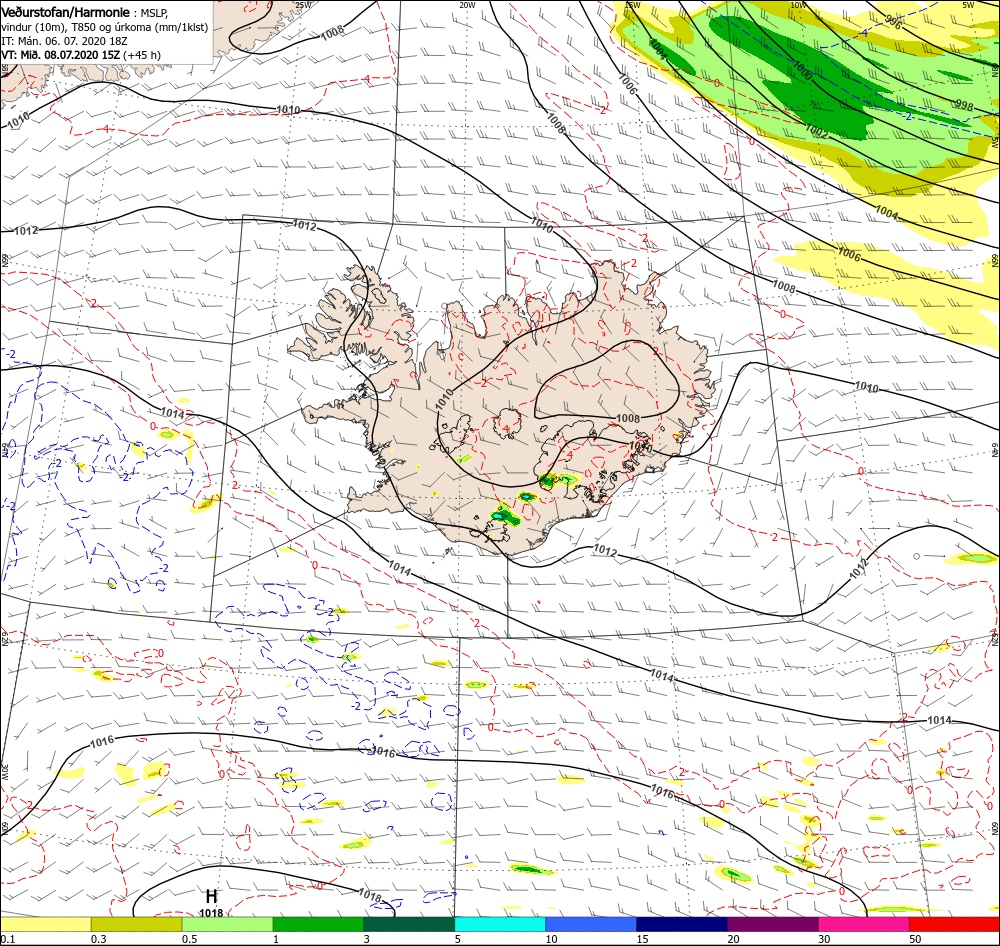Select the green 1–3 mm legend swatch
This screenshot has height=946, width=1000.
click(318, 924)
